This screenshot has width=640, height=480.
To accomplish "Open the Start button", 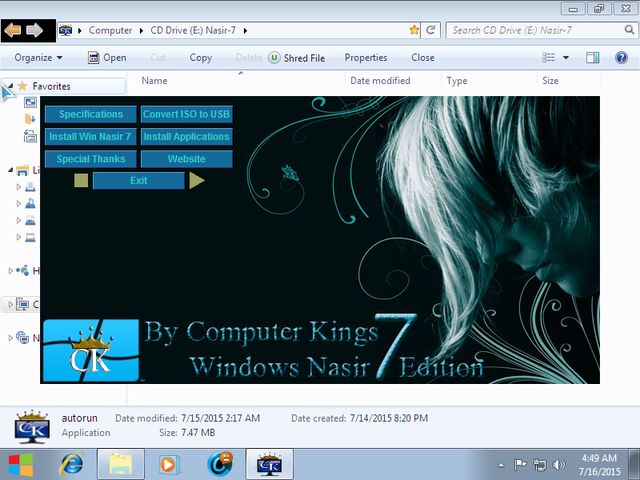I will [21, 464].
